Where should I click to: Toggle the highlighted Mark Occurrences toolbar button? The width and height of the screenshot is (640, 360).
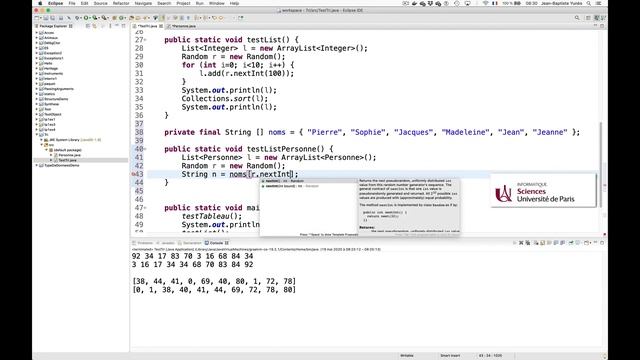tap(162, 18)
